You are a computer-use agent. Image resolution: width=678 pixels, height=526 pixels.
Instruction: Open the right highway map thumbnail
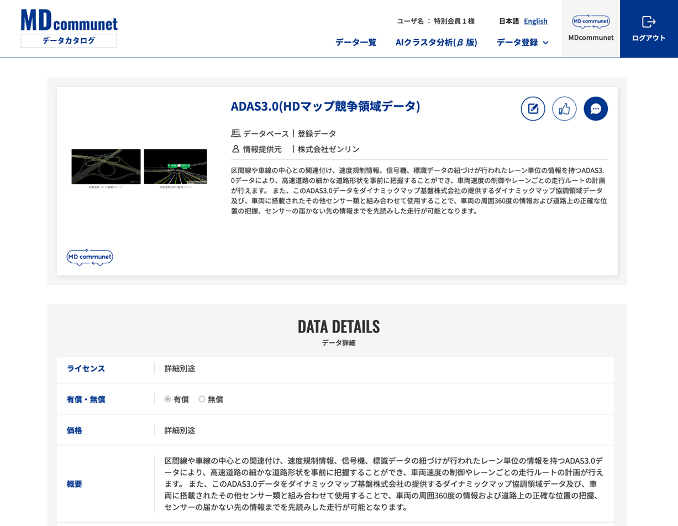coord(175,170)
